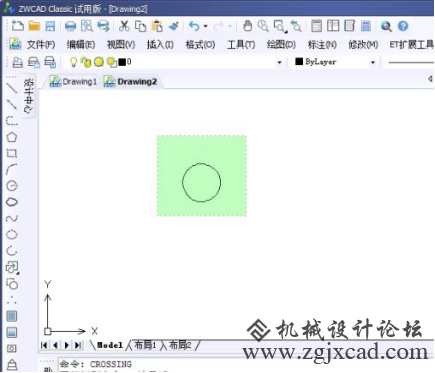The height and width of the screenshot is (373, 435).
Task: Select the Circle tool
Action: (x=12, y=186)
